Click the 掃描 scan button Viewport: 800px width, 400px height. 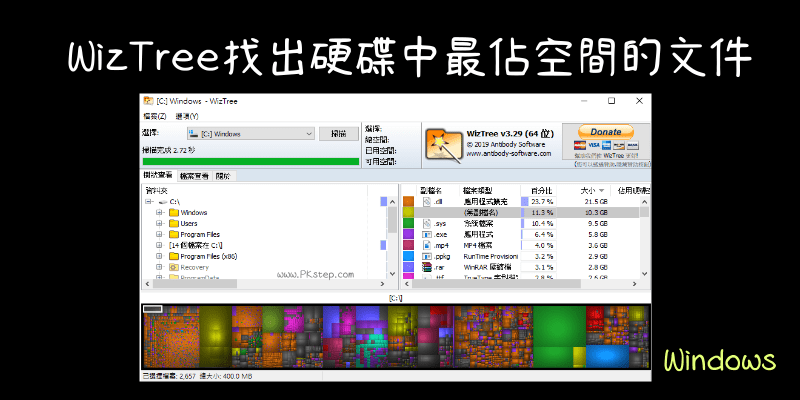point(339,134)
